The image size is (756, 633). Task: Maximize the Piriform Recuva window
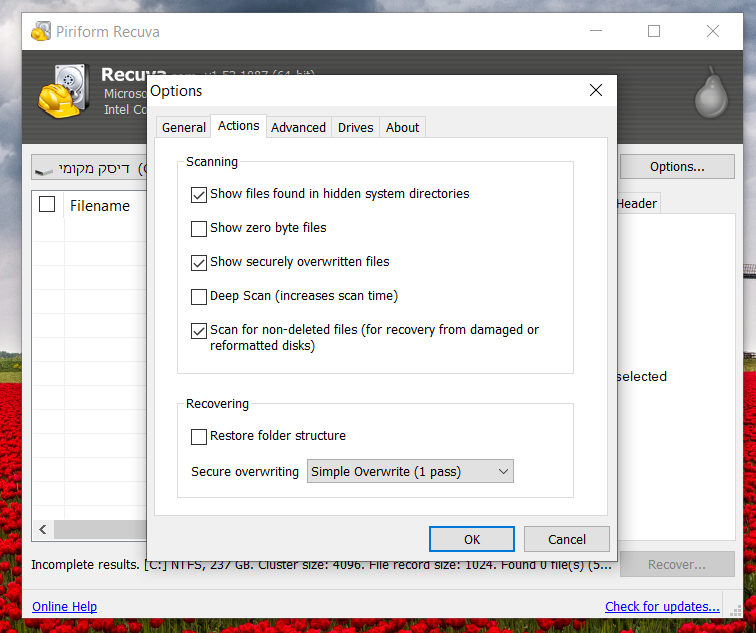pyautogui.click(x=654, y=31)
